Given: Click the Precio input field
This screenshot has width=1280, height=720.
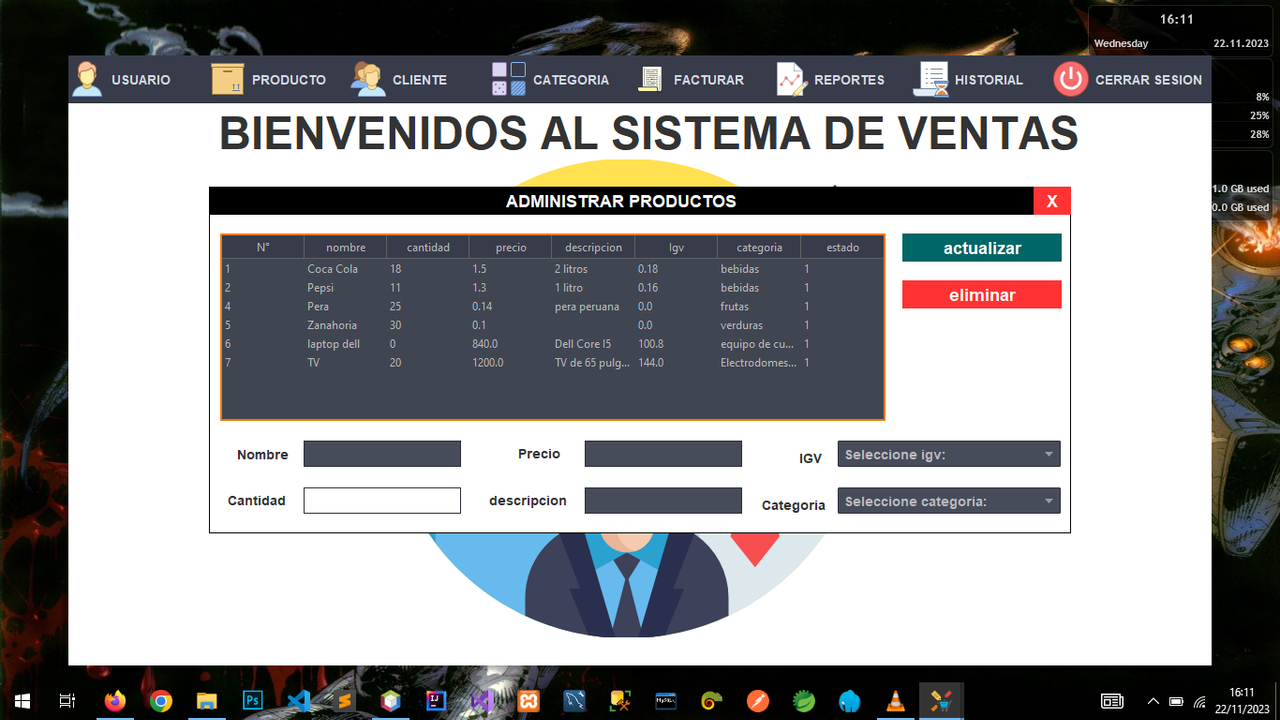Looking at the screenshot, I should point(663,453).
